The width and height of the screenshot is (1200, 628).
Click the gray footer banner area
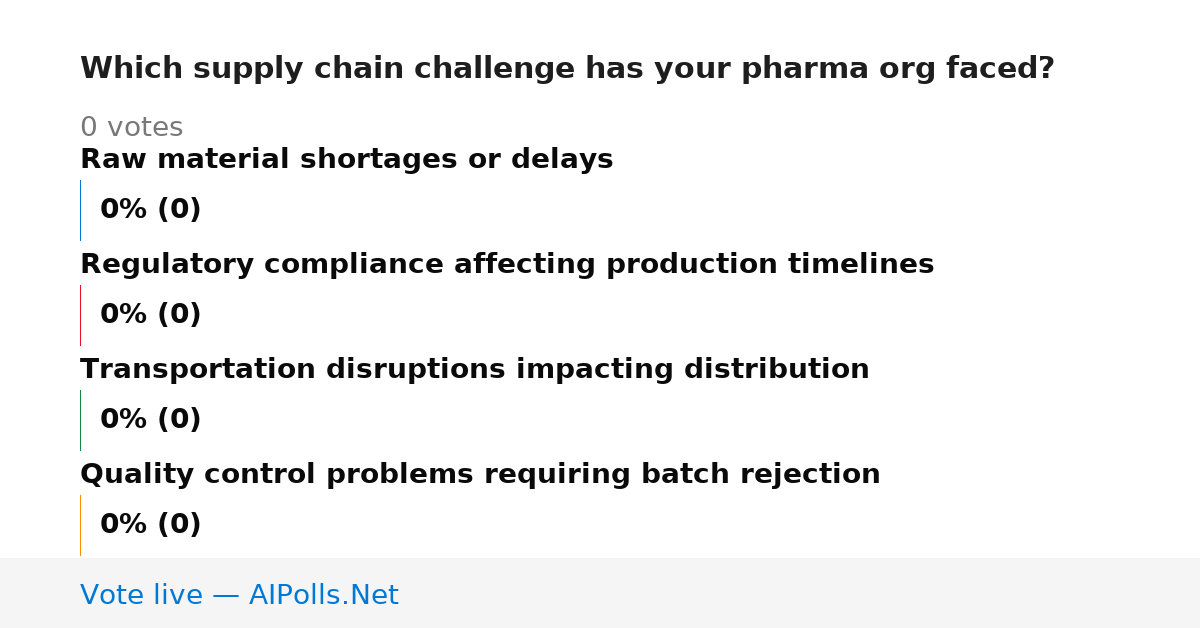[x=600, y=593]
